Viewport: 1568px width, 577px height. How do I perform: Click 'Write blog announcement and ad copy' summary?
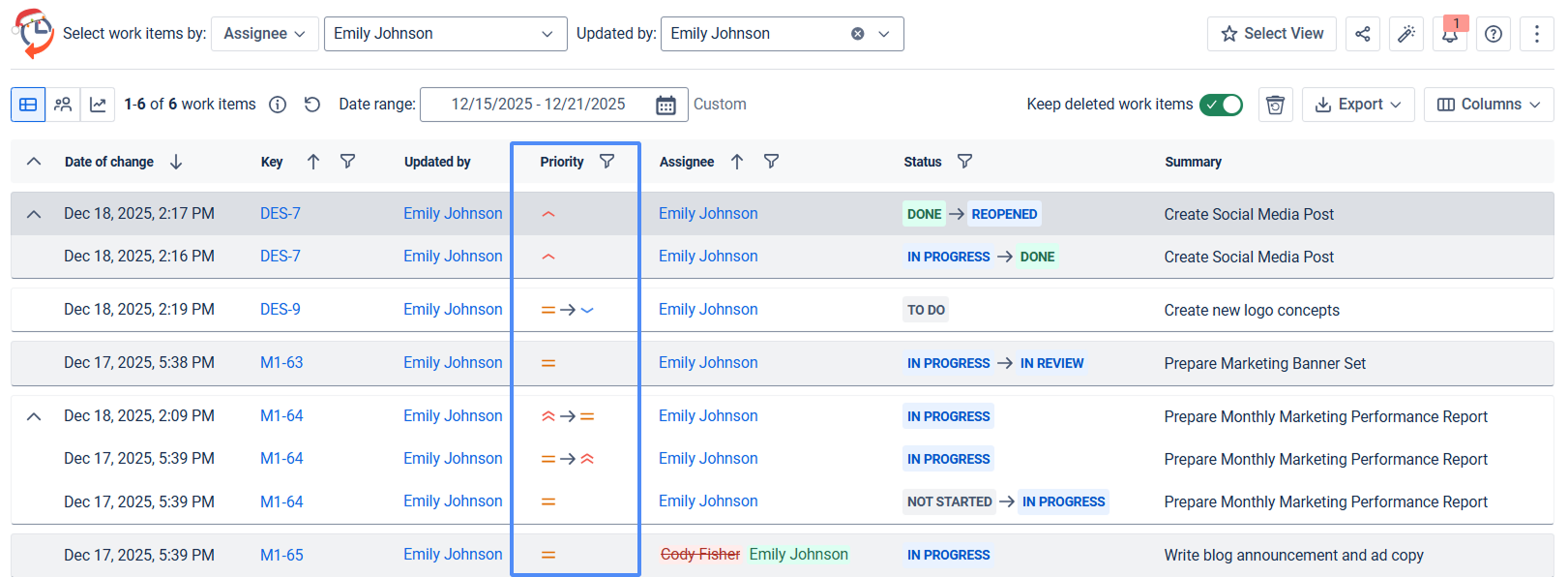1294,556
